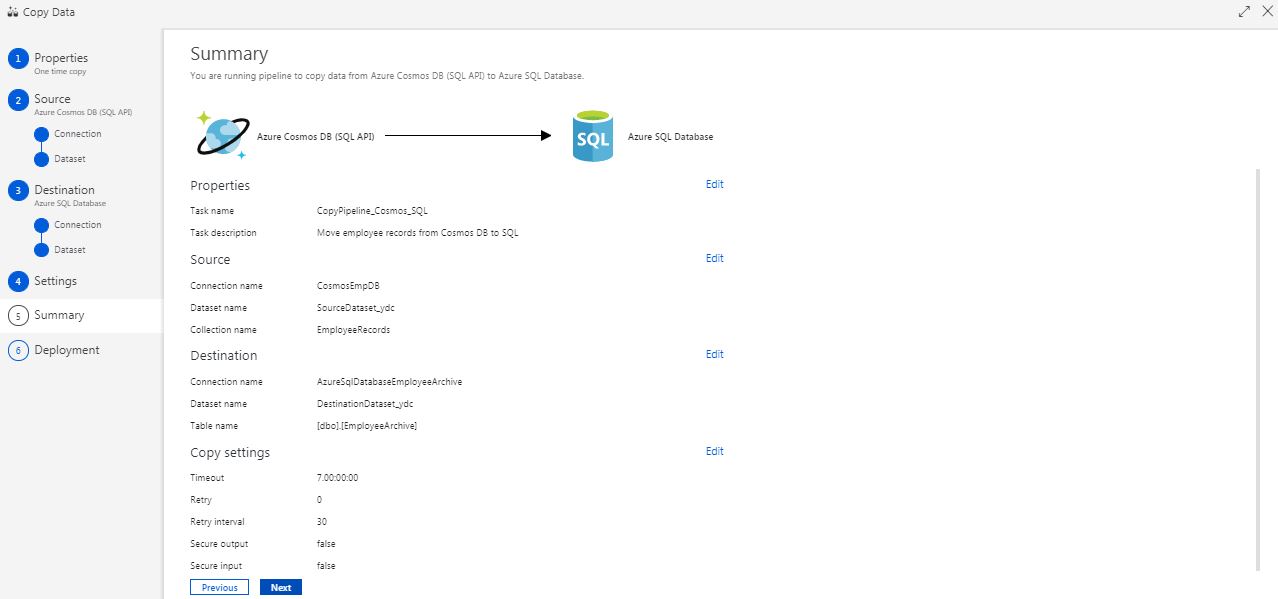Click the step 4 Settings circle
Viewport: 1278px width, 599px height.
[17, 281]
